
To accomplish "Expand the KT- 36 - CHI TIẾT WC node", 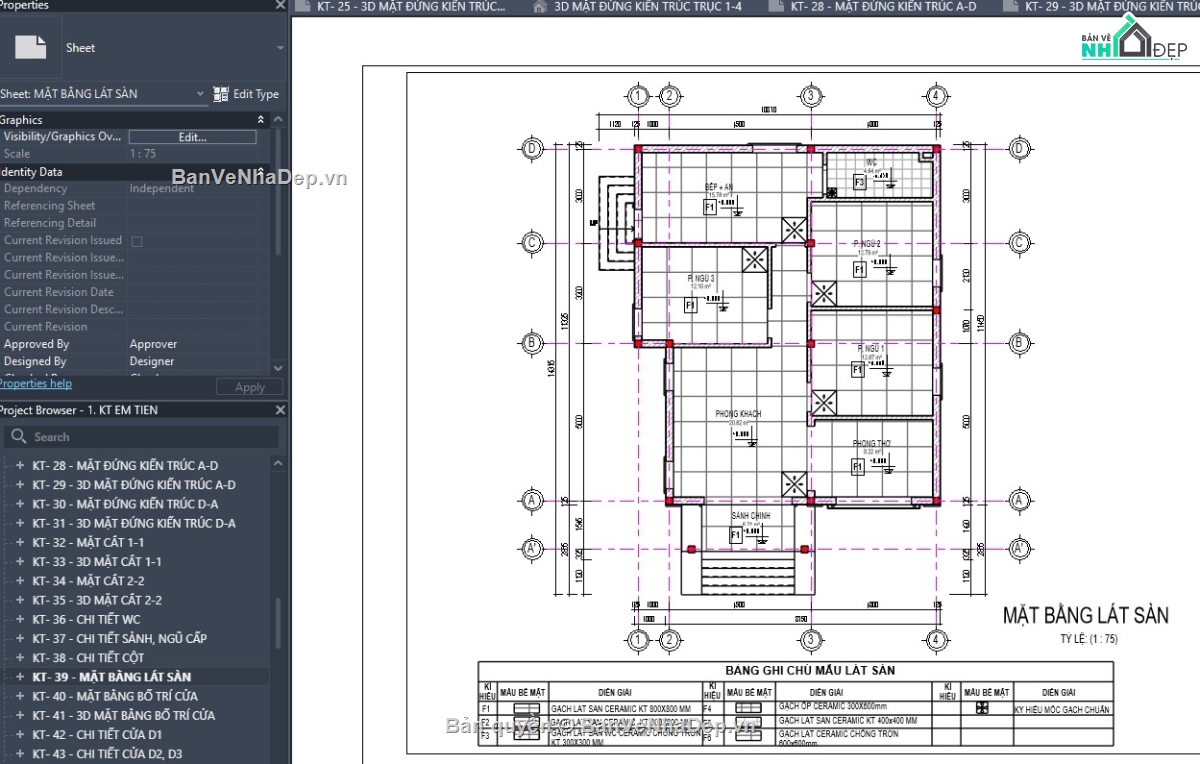I will (19, 619).
